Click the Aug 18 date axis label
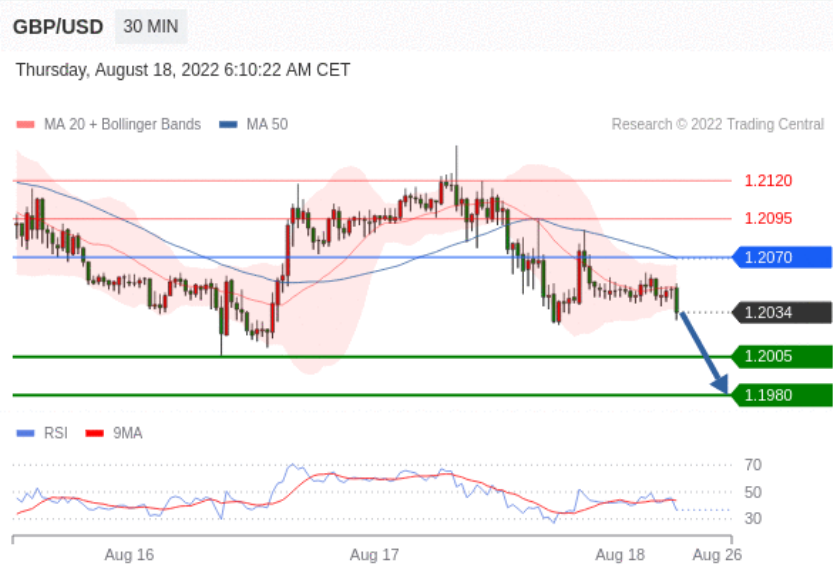This screenshot has height=575, width=833. tap(619, 555)
